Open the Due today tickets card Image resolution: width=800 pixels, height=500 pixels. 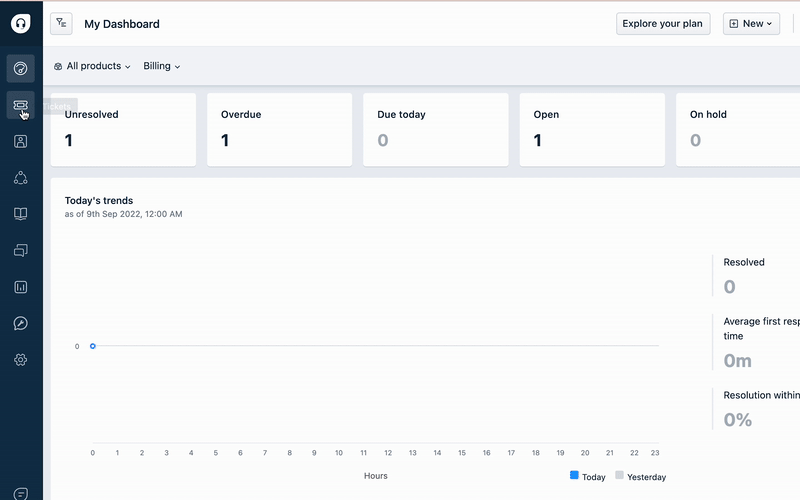tap(436, 130)
